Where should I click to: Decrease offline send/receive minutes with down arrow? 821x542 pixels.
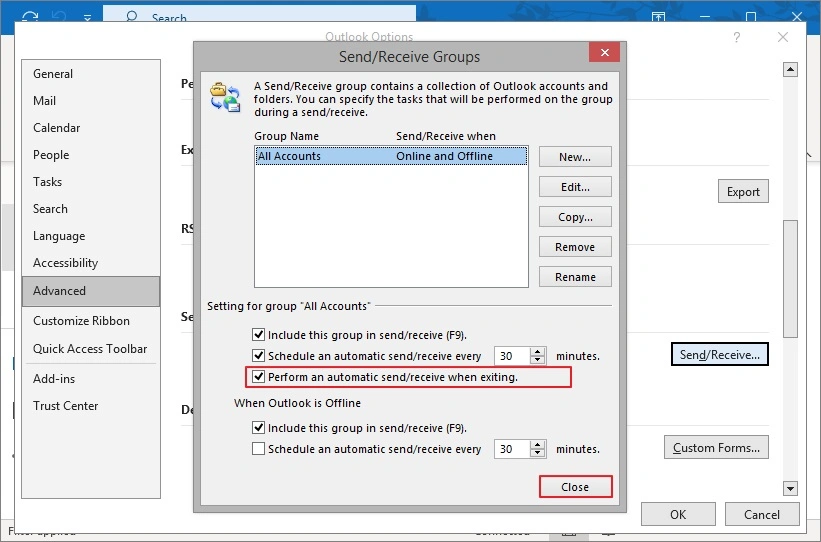(x=538, y=453)
